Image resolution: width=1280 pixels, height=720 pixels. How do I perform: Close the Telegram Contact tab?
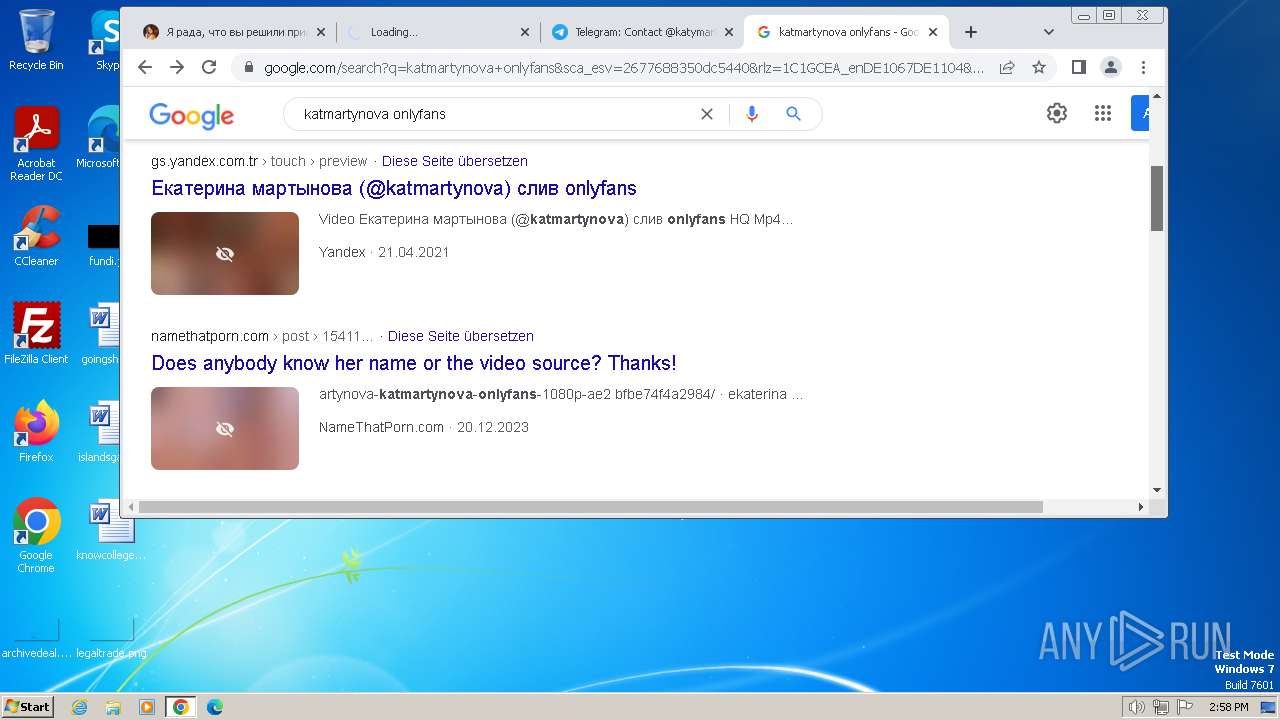(x=729, y=32)
